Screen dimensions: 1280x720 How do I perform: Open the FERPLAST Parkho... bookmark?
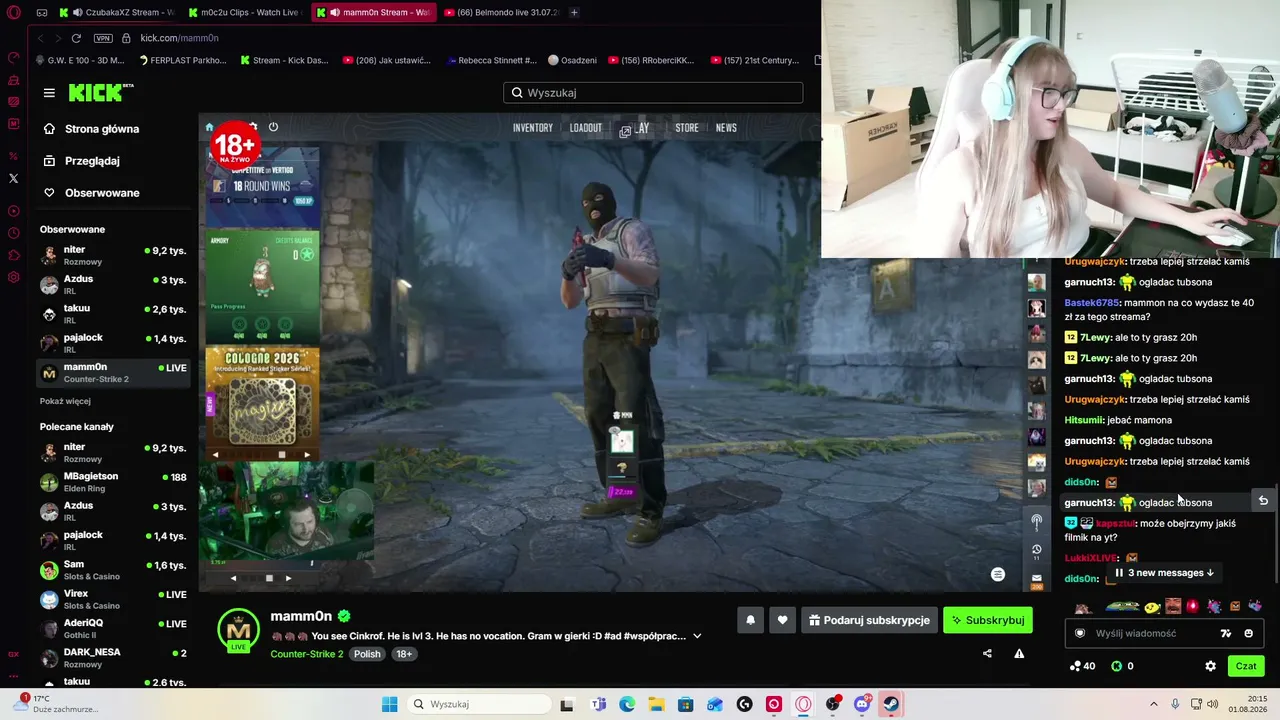tap(182, 60)
